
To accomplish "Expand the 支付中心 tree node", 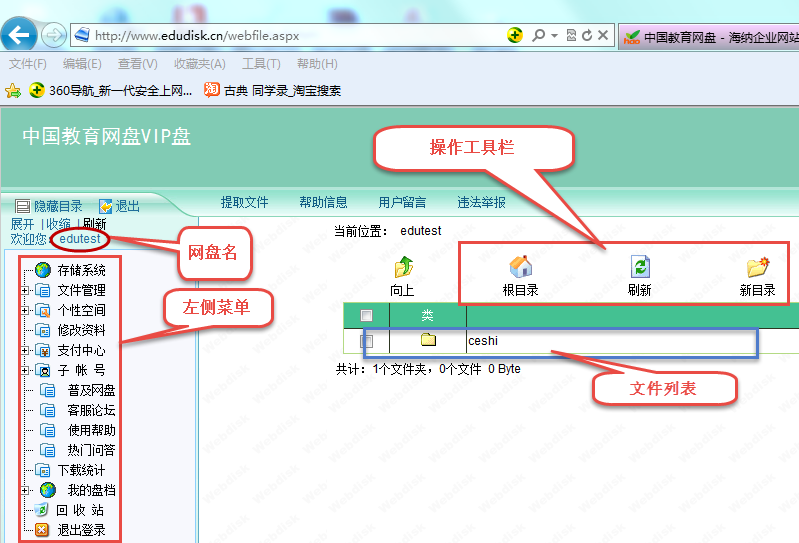I will [25, 350].
